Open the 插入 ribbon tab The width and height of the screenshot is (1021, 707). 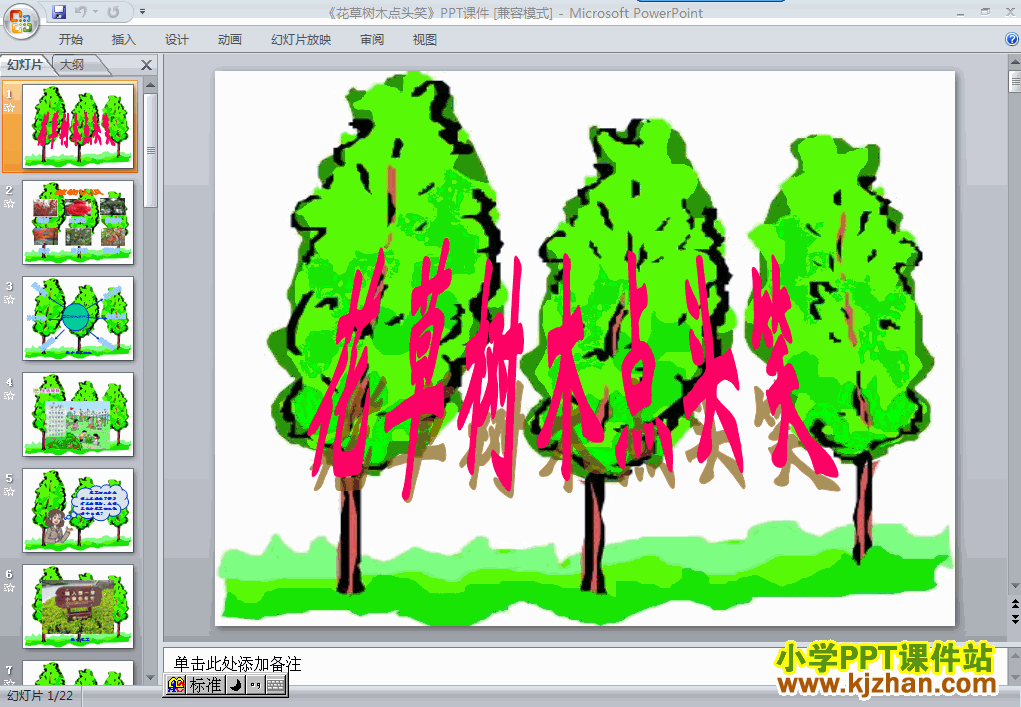[x=123, y=40]
